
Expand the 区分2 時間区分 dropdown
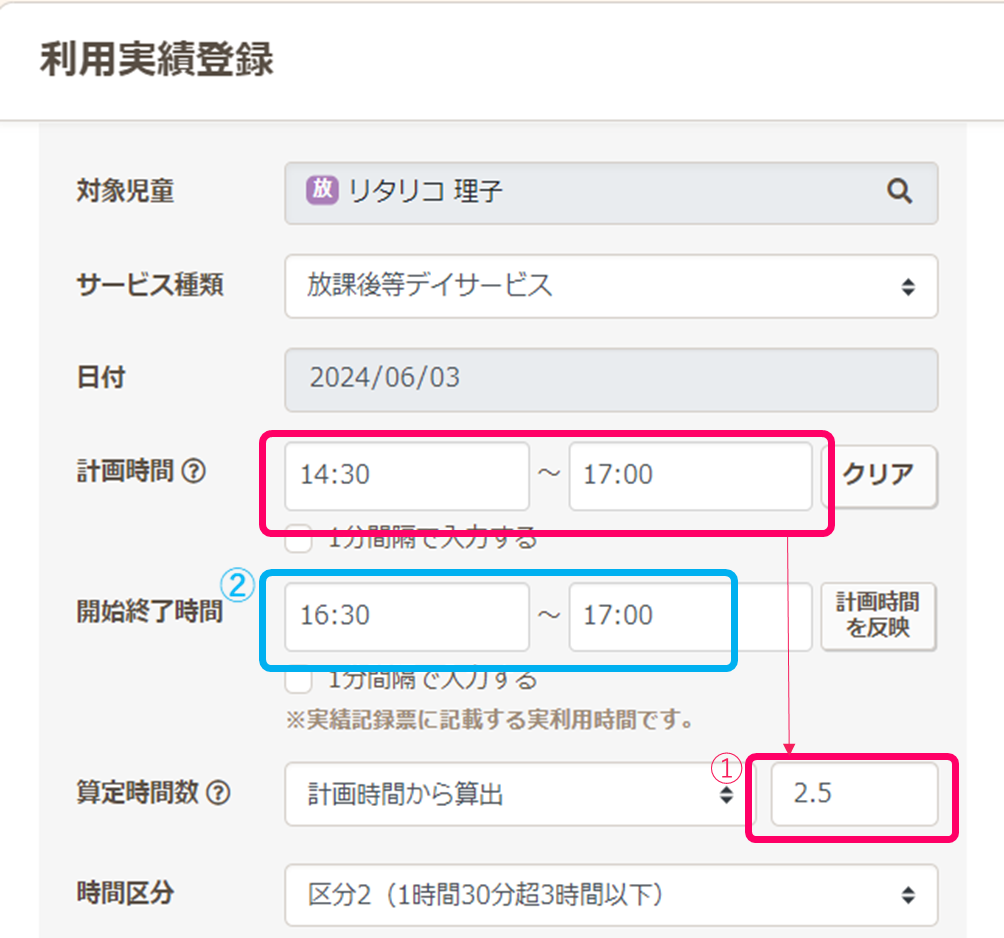pos(610,895)
